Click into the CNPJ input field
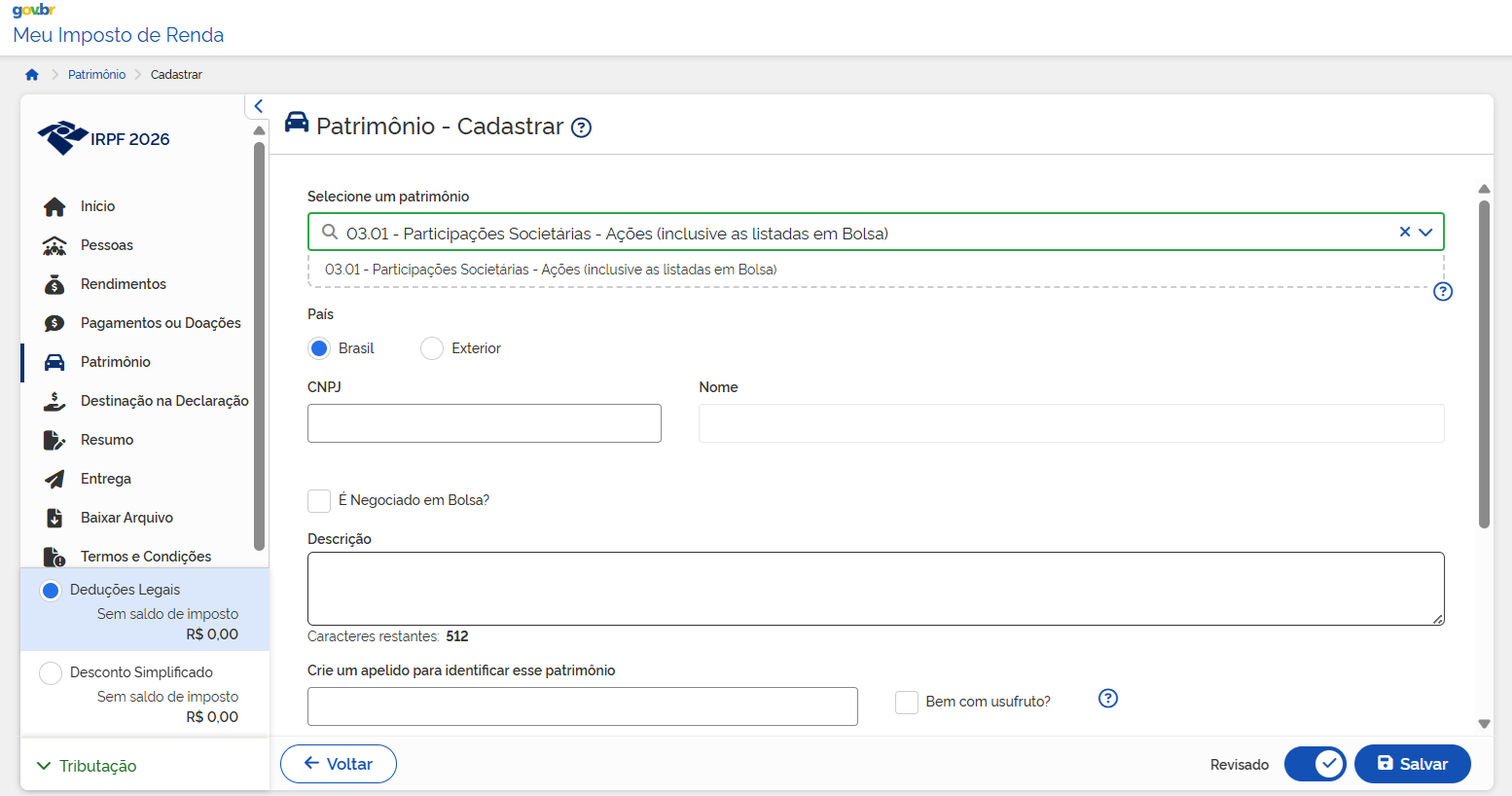The image size is (1512, 796). 484,423
